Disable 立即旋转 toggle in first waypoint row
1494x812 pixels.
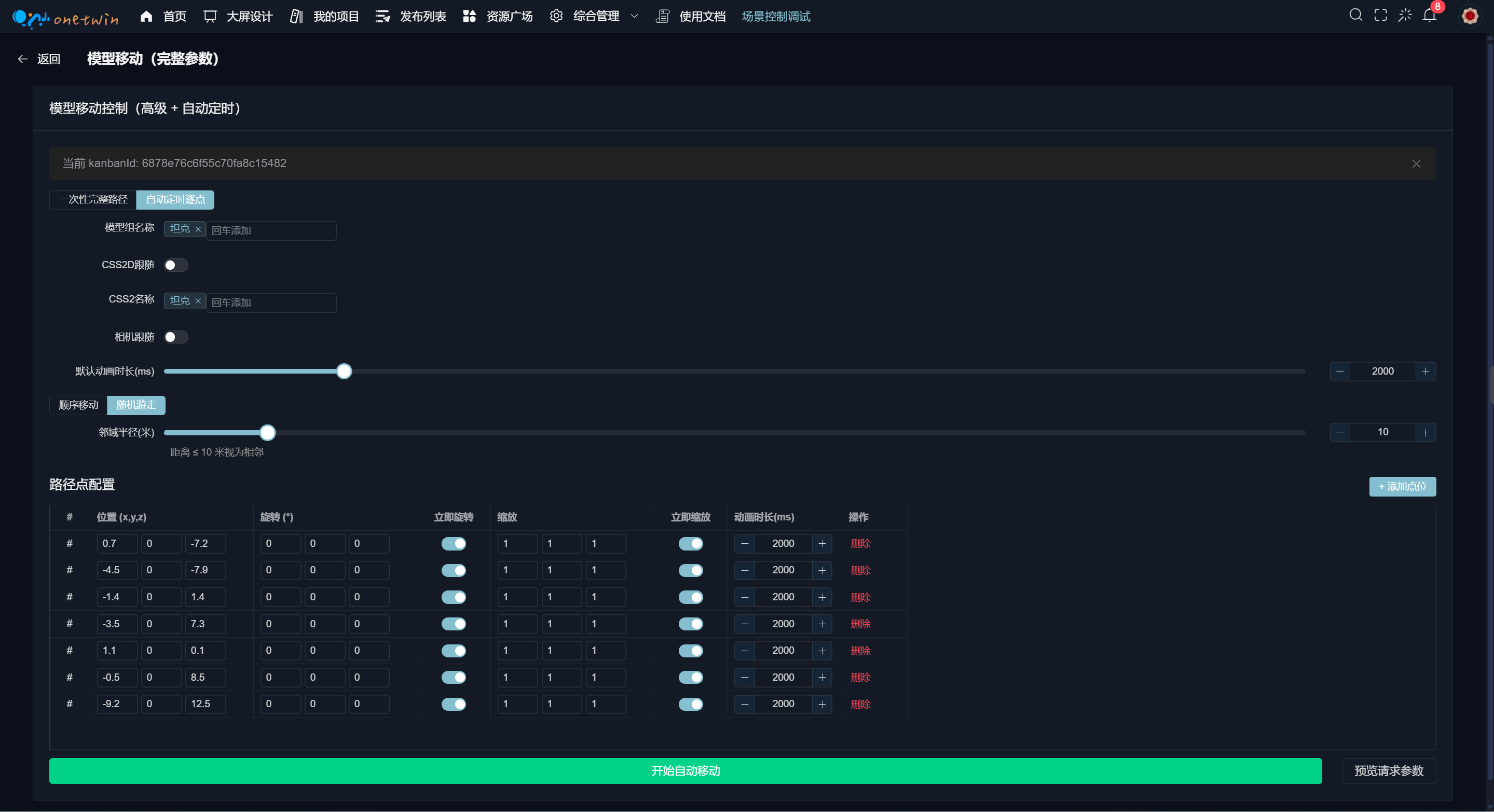click(454, 543)
